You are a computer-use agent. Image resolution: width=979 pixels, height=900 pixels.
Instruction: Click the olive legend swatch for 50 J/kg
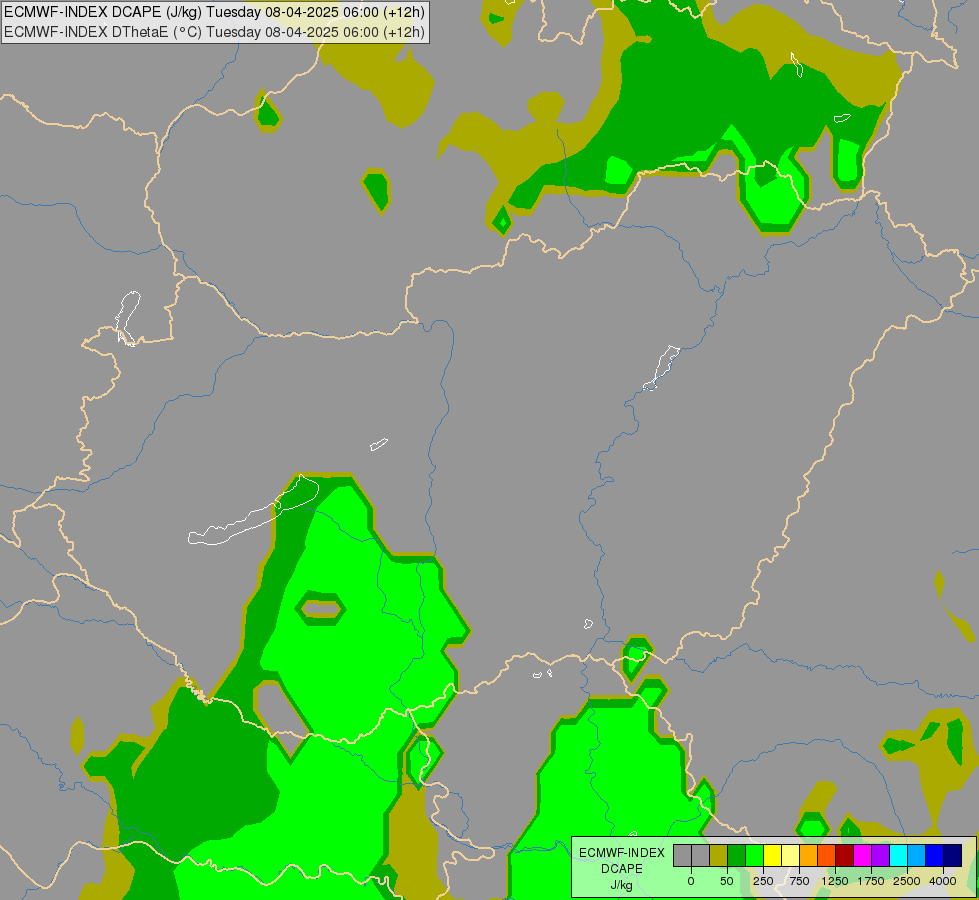[719, 855]
